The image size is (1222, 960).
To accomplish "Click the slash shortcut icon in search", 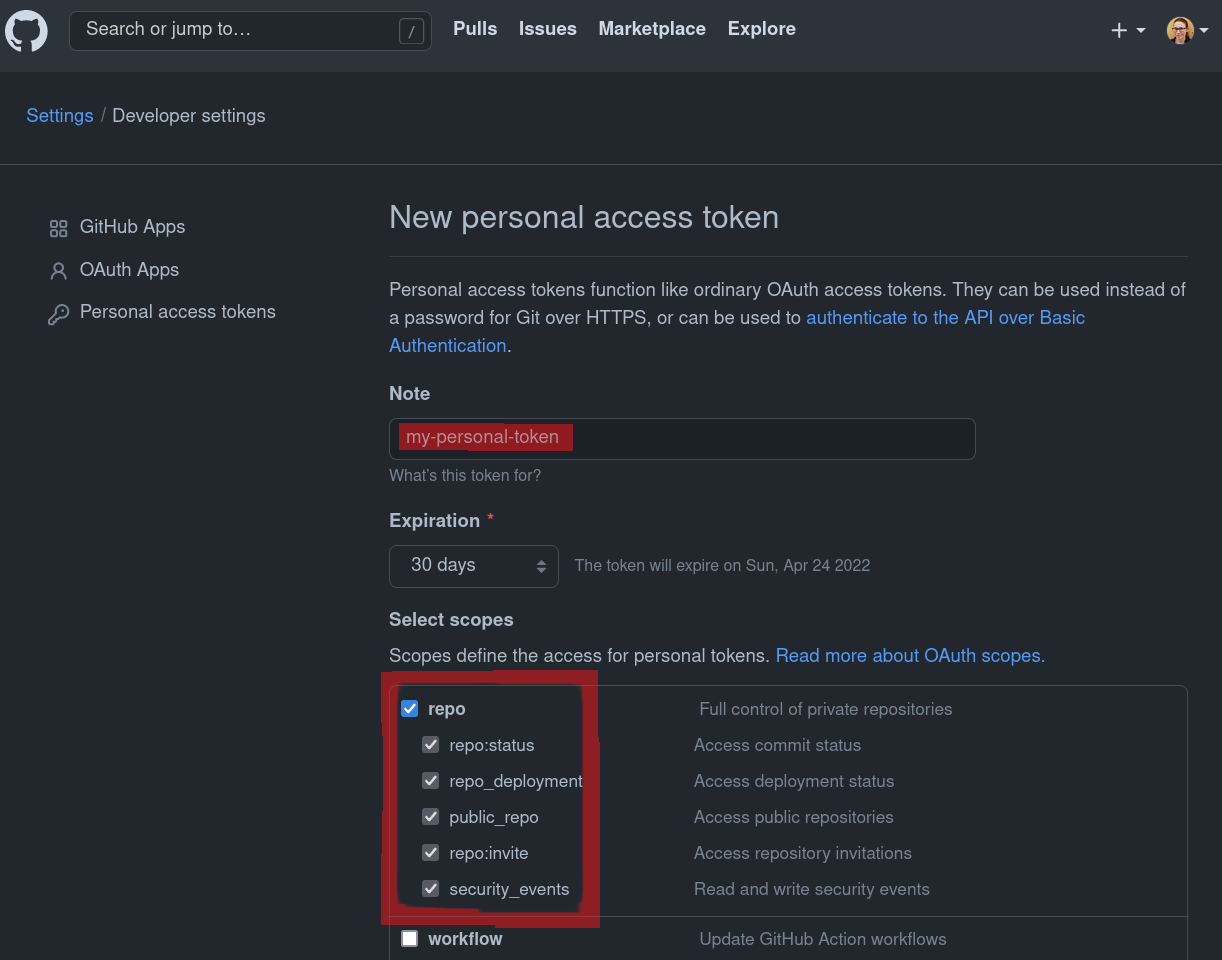I will point(410,32).
